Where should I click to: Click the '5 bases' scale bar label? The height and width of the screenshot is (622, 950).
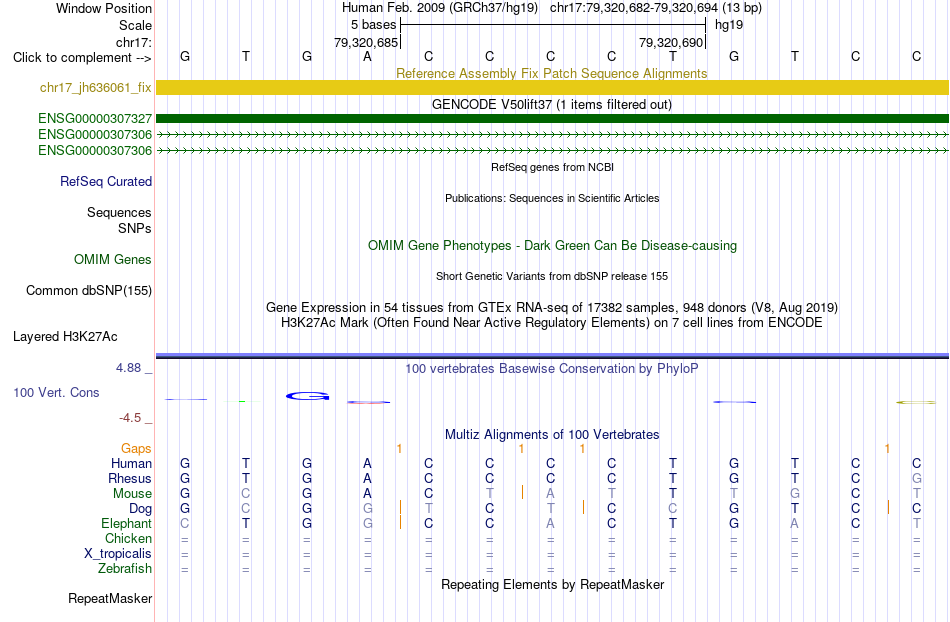click(x=373, y=25)
